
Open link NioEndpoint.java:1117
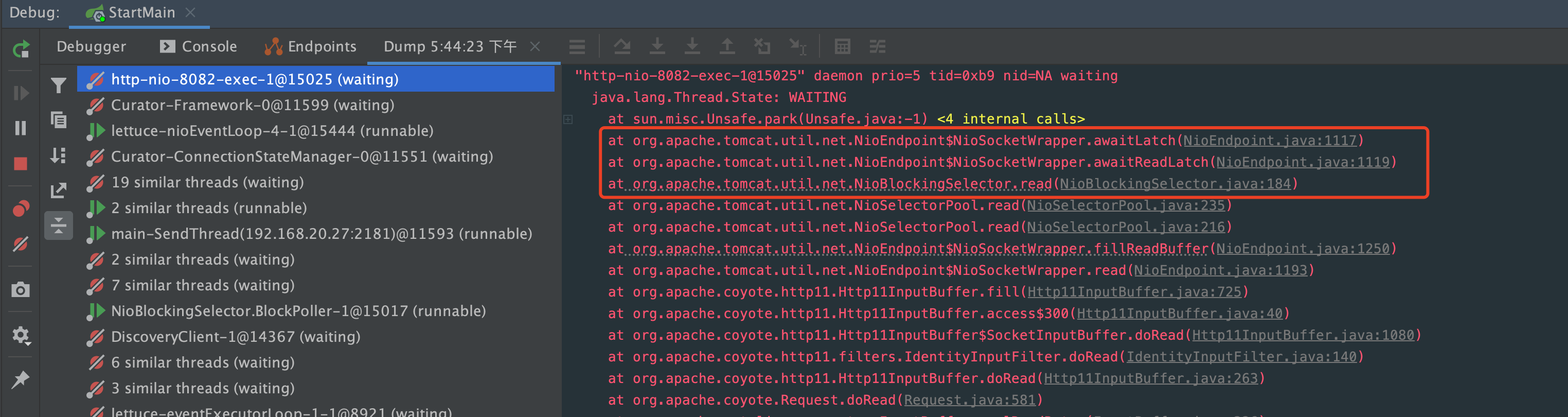point(1270,141)
